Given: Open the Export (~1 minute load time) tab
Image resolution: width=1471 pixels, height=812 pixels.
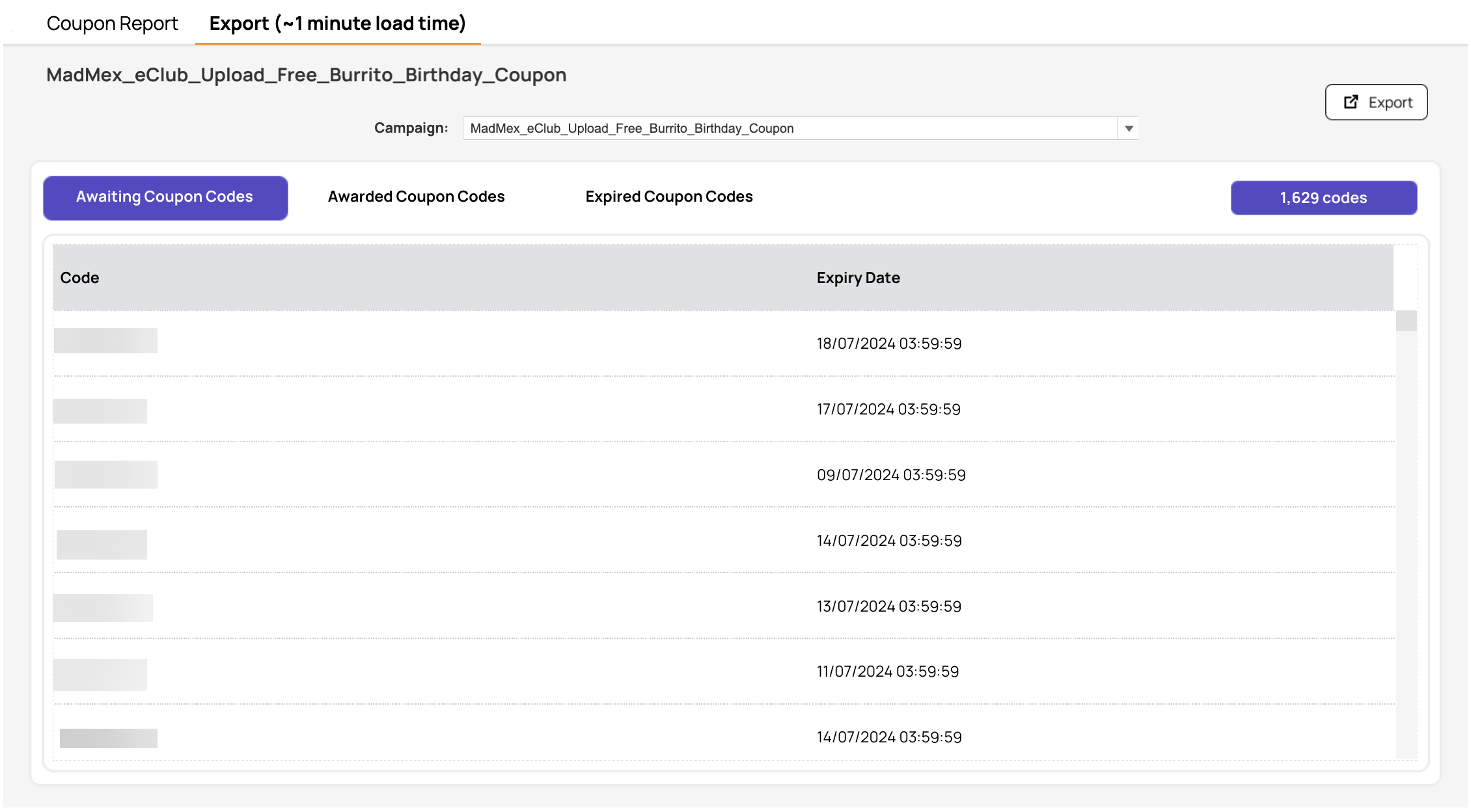Looking at the screenshot, I should tap(337, 23).
